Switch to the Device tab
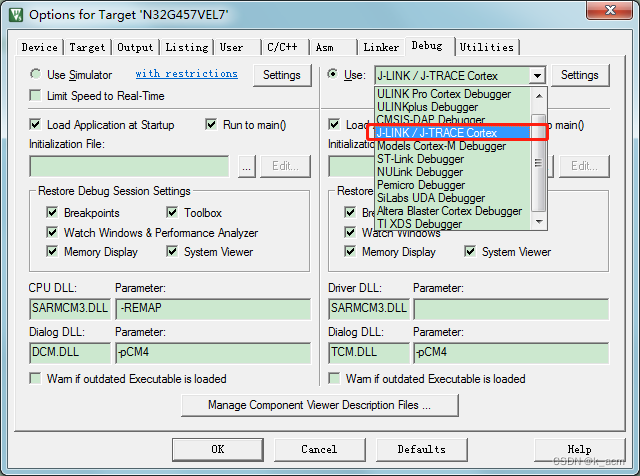The height and width of the screenshot is (476, 640). (x=40, y=47)
